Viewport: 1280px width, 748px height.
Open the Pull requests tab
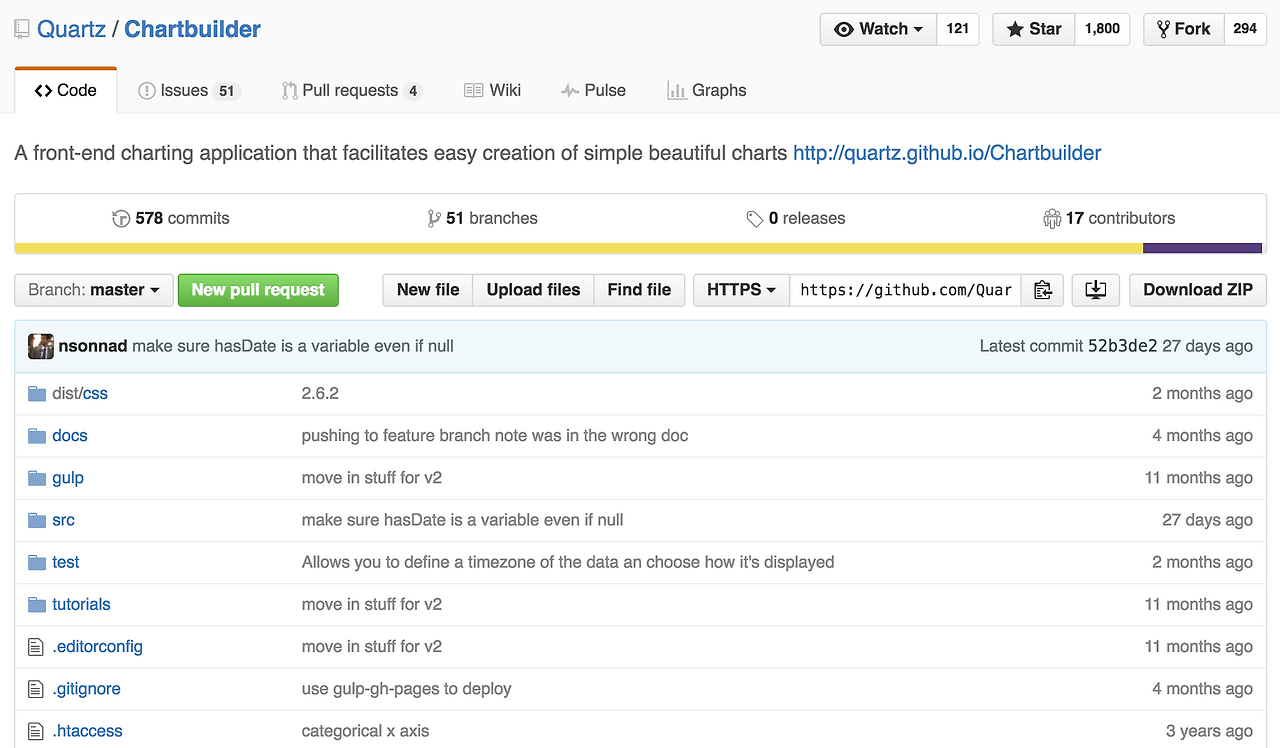351,90
